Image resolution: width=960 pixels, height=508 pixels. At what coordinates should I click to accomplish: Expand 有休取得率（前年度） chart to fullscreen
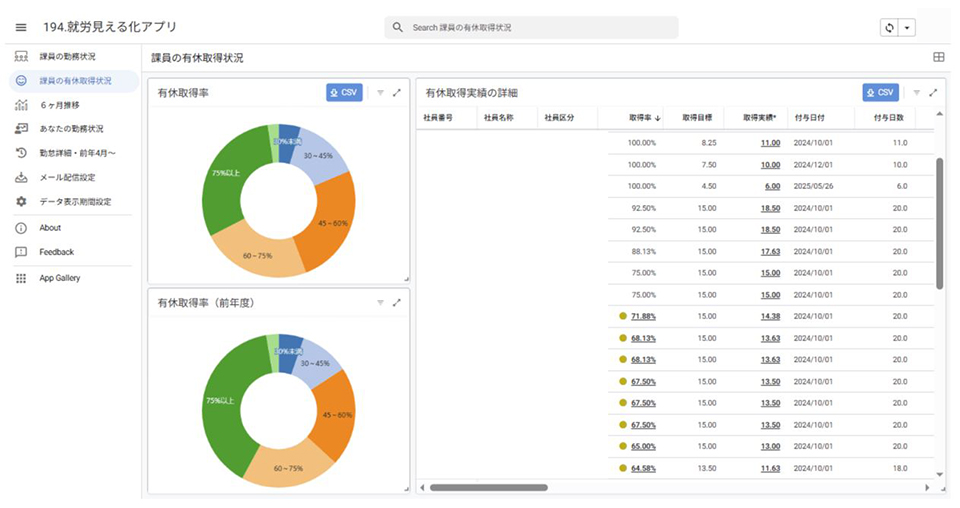397,302
